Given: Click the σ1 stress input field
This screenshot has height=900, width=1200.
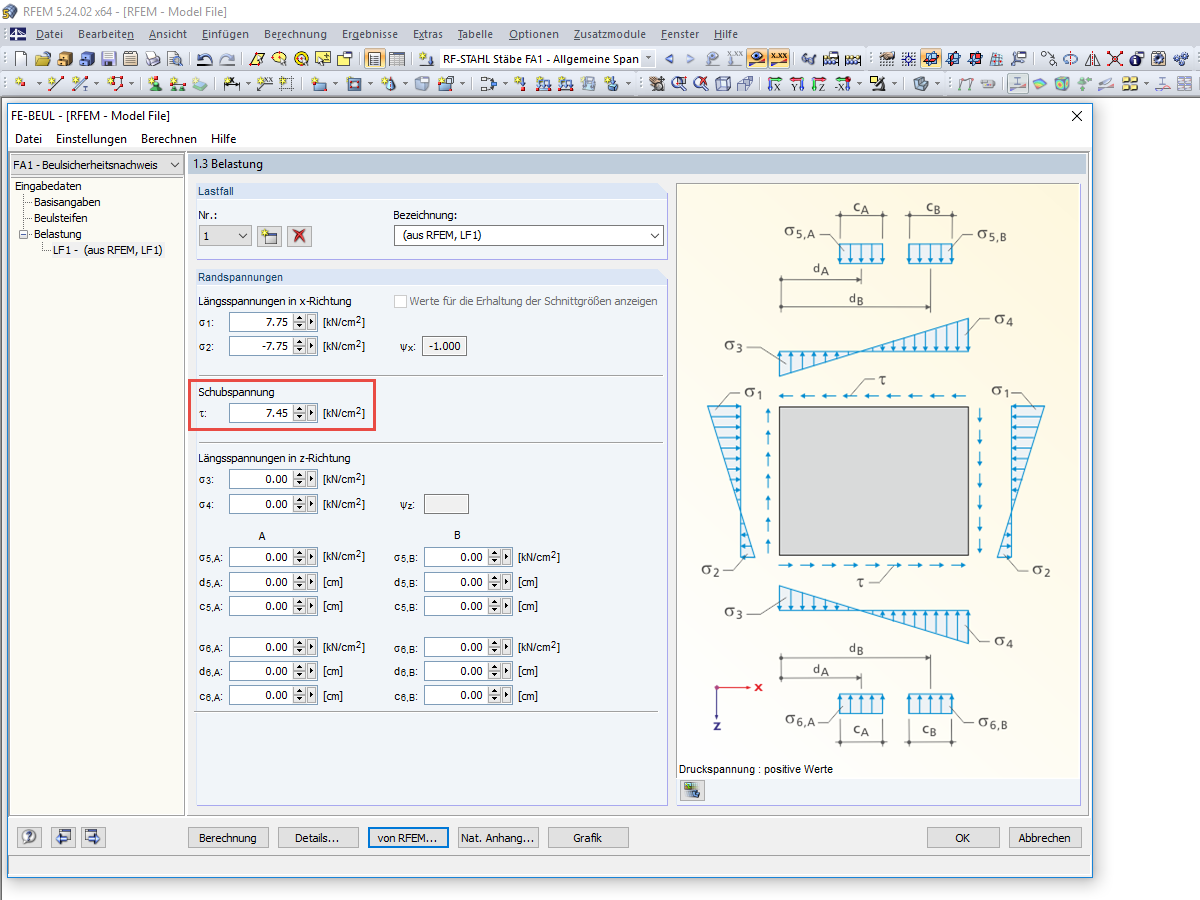Looking at the screenshot, I should click(x=260, y=322).
